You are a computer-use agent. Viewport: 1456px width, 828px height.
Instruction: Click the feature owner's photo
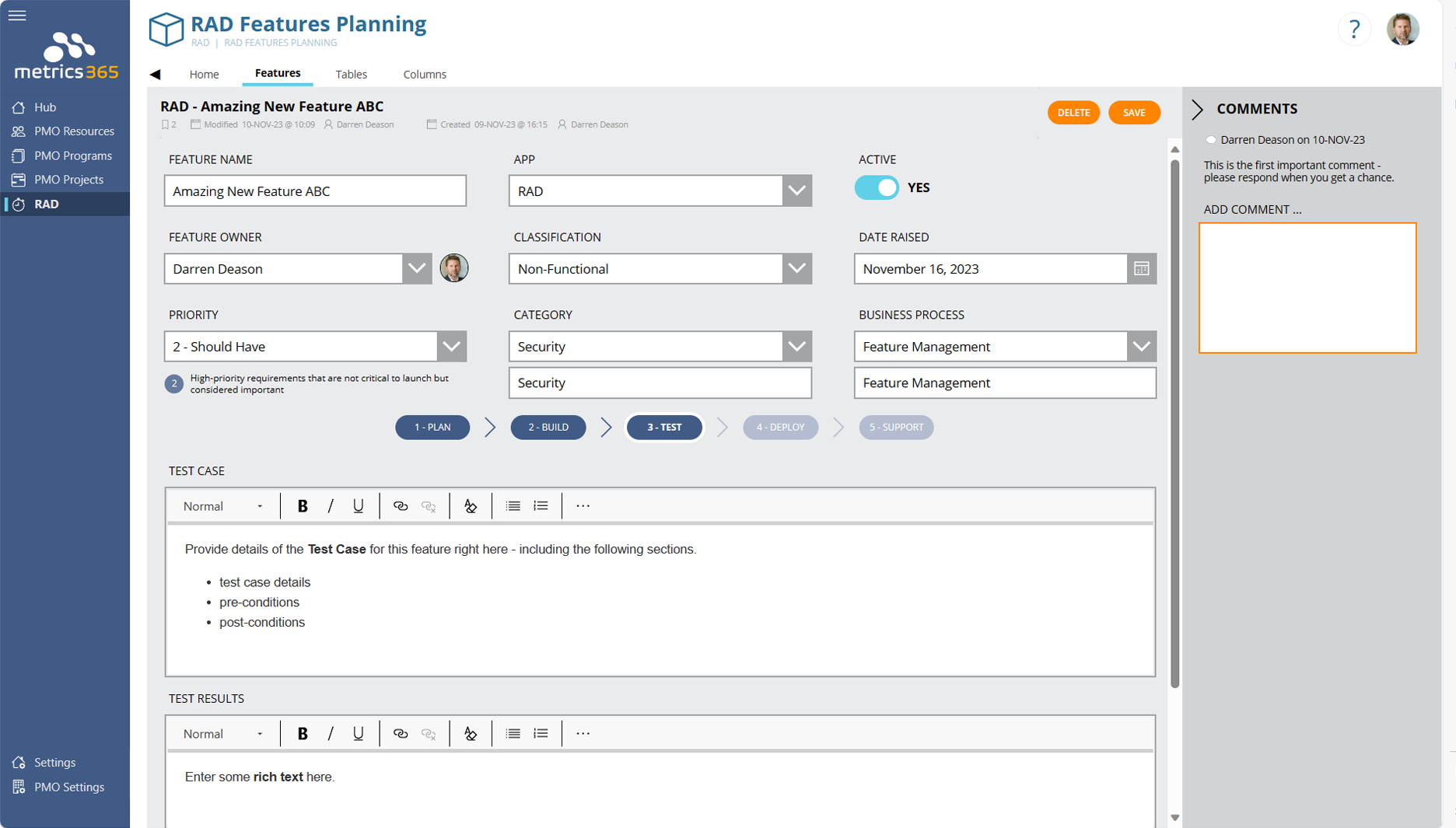(454, 268)
